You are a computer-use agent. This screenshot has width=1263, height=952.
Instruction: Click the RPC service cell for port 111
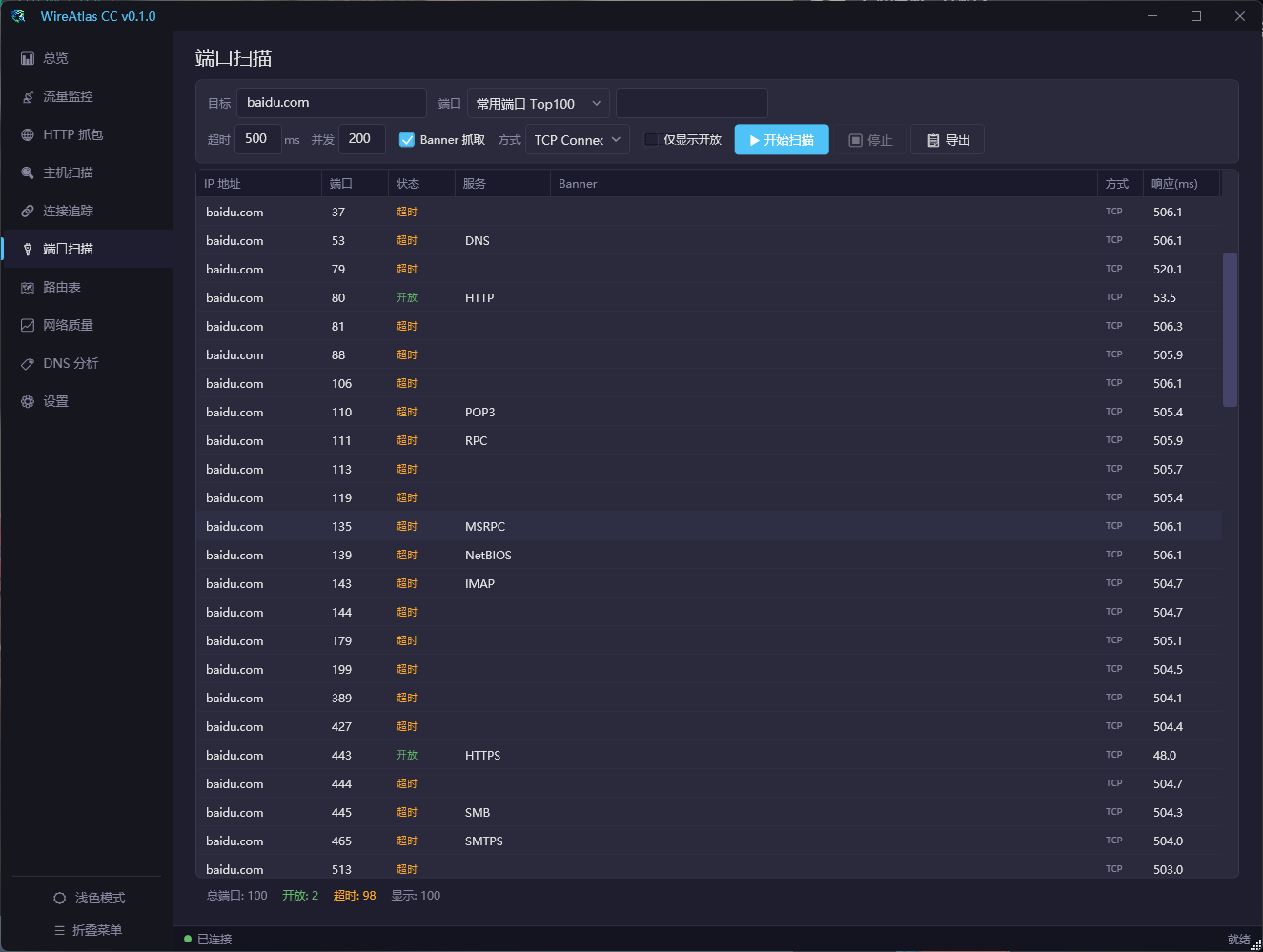point(476,441)
